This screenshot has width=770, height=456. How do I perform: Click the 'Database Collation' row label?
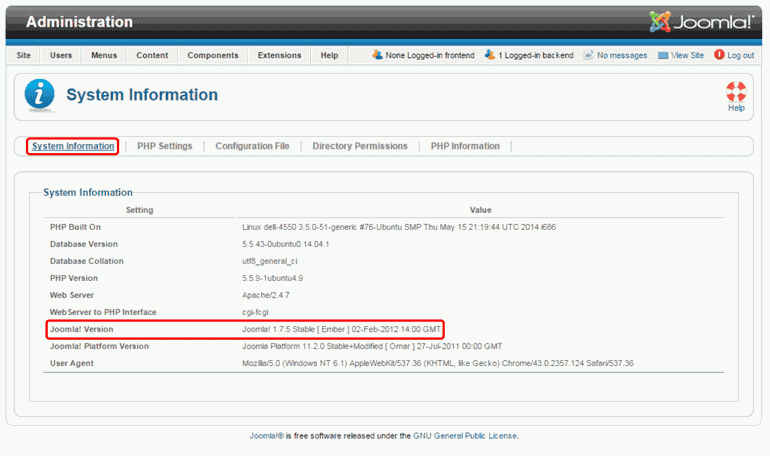tap(86, 261)
